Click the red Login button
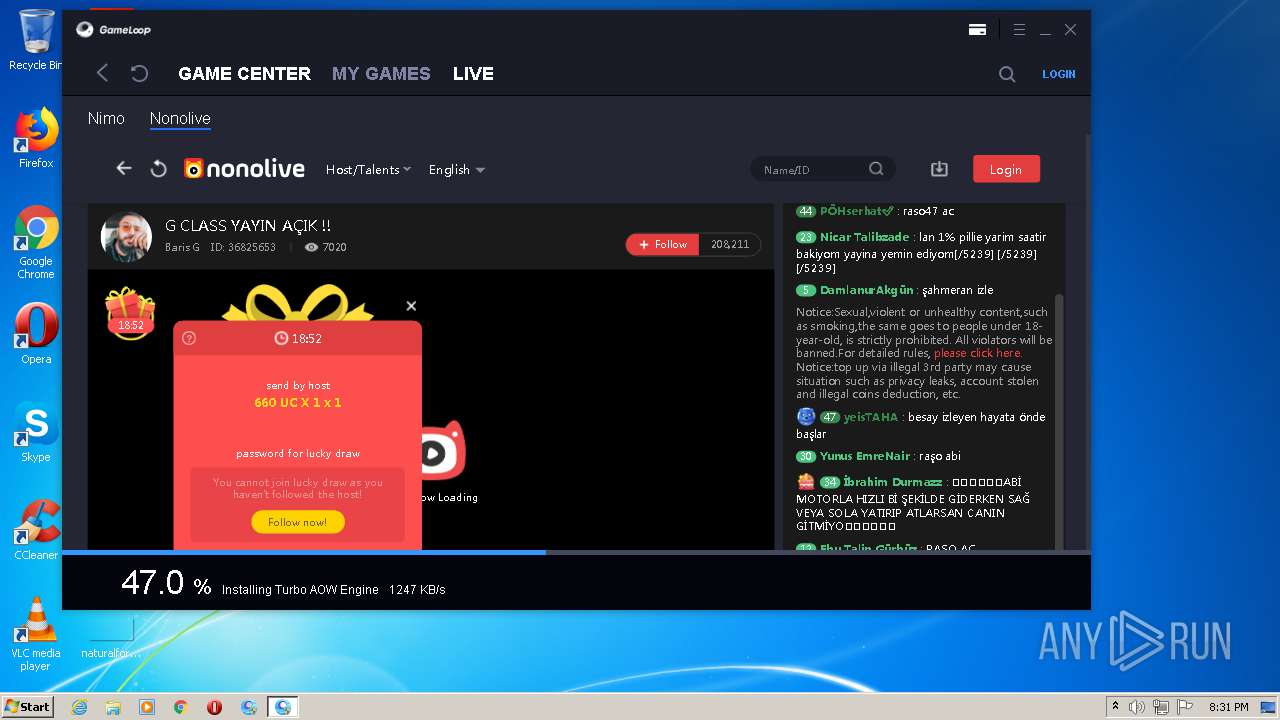 (x=1006, y=169)
